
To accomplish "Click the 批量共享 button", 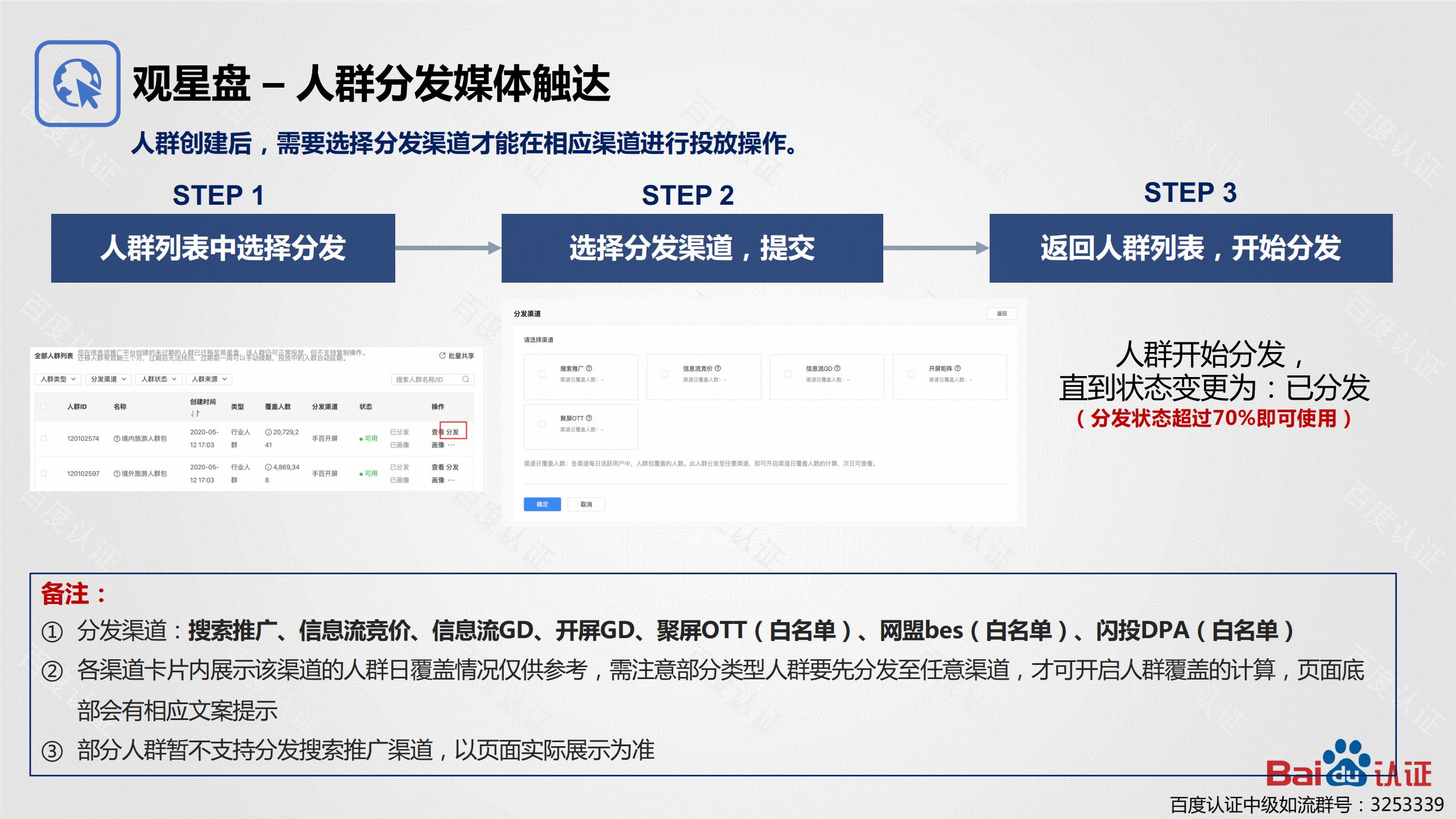I will (457, 355).
